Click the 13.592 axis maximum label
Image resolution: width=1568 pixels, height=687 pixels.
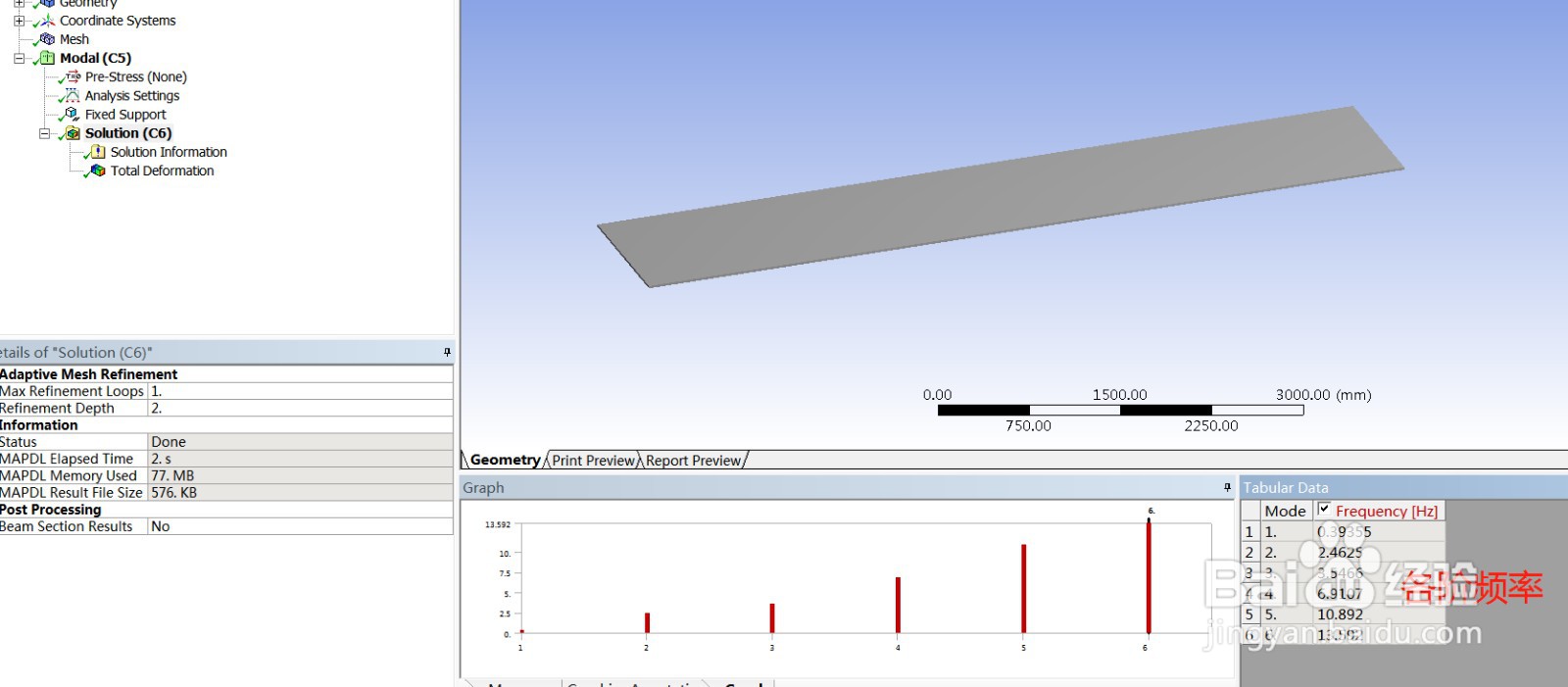click(x=498, y=524)
